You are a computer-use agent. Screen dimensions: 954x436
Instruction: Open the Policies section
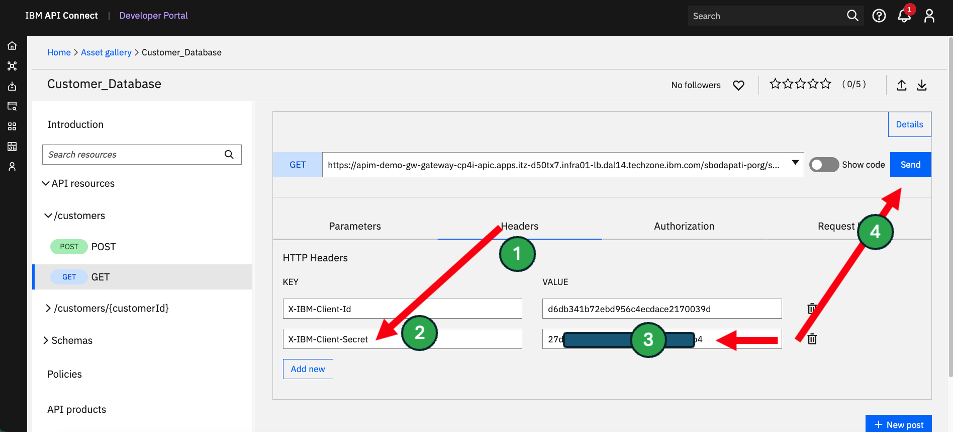(64, 374)
